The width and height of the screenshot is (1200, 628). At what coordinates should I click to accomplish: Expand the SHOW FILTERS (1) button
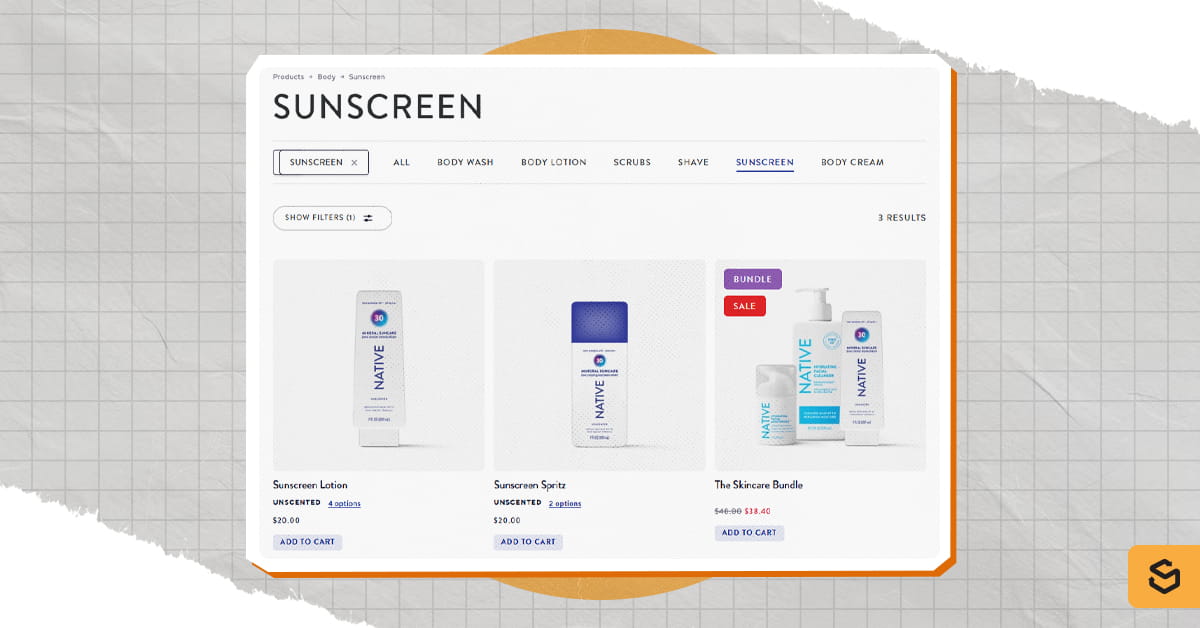(x=332, y=218)
